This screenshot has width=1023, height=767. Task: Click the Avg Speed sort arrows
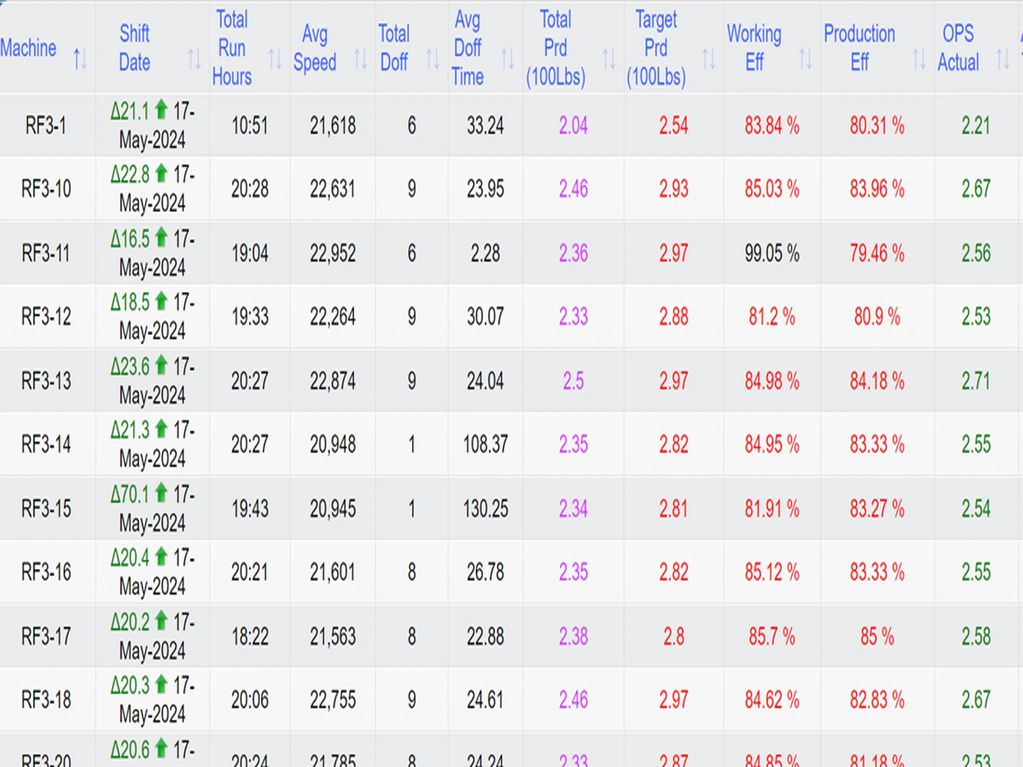(360, 60)
